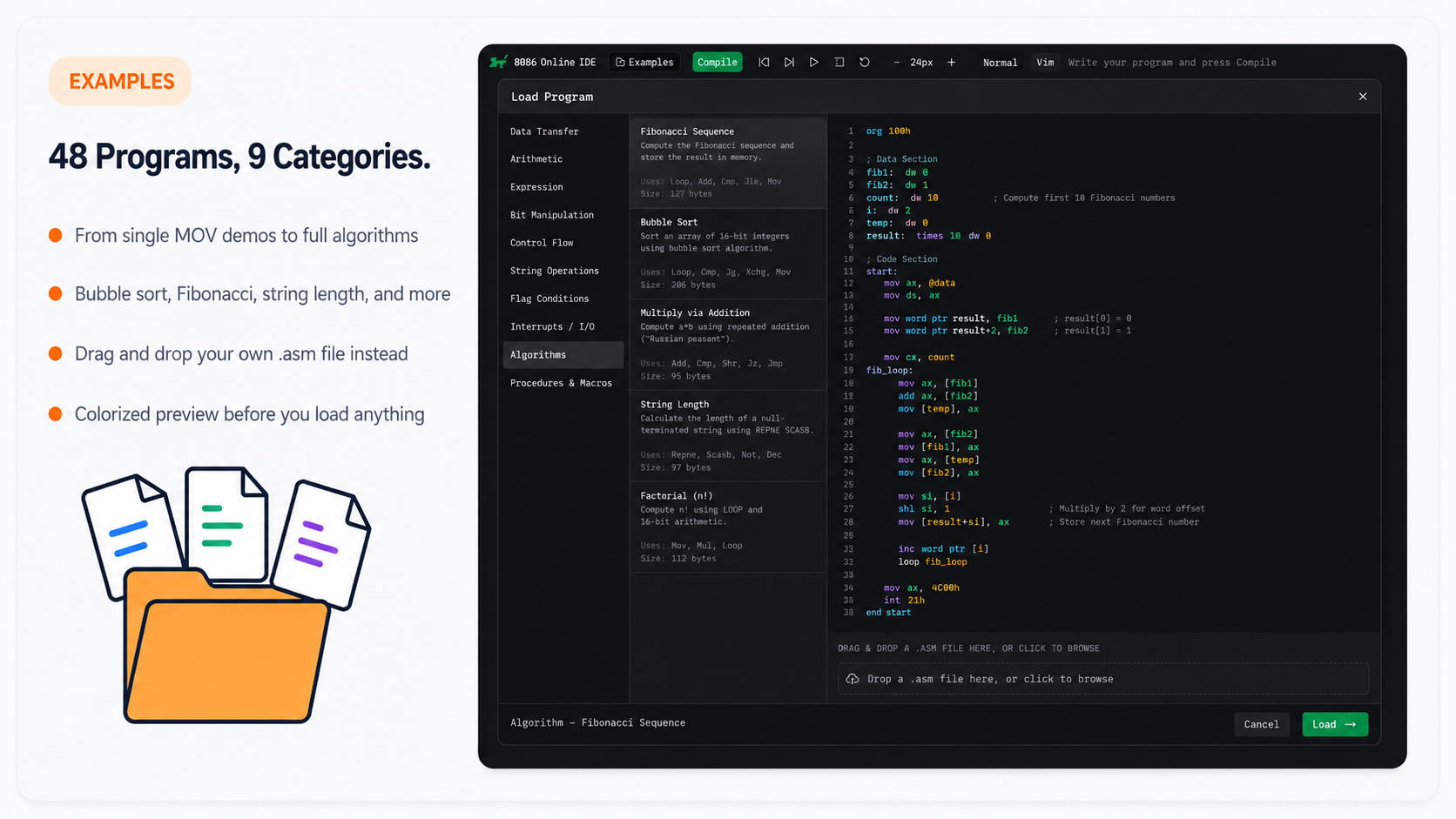Click 'end start' on the last code line
Viewport: 1456px width, 819px height.
(888, 613)
